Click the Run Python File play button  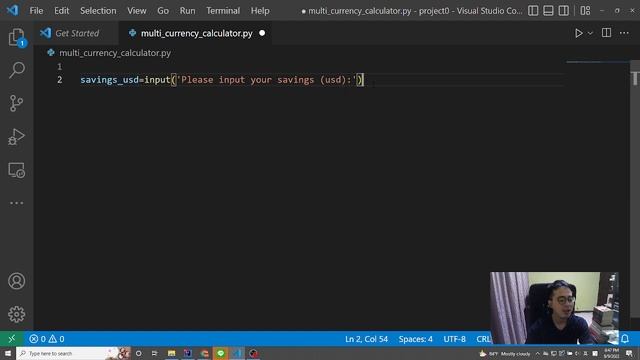[x=578, y=33]
